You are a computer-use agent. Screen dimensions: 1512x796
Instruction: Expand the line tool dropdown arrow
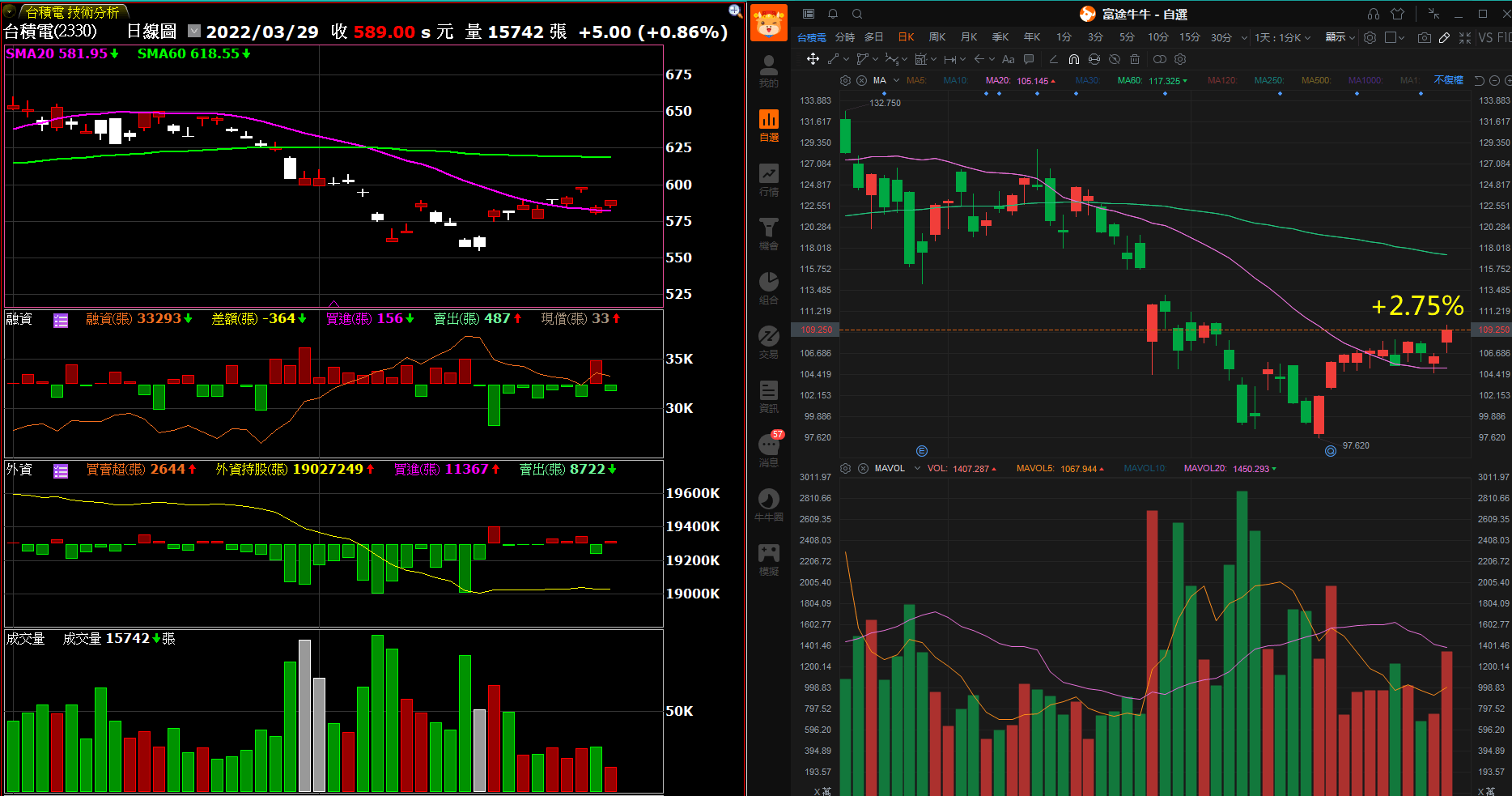846,59
